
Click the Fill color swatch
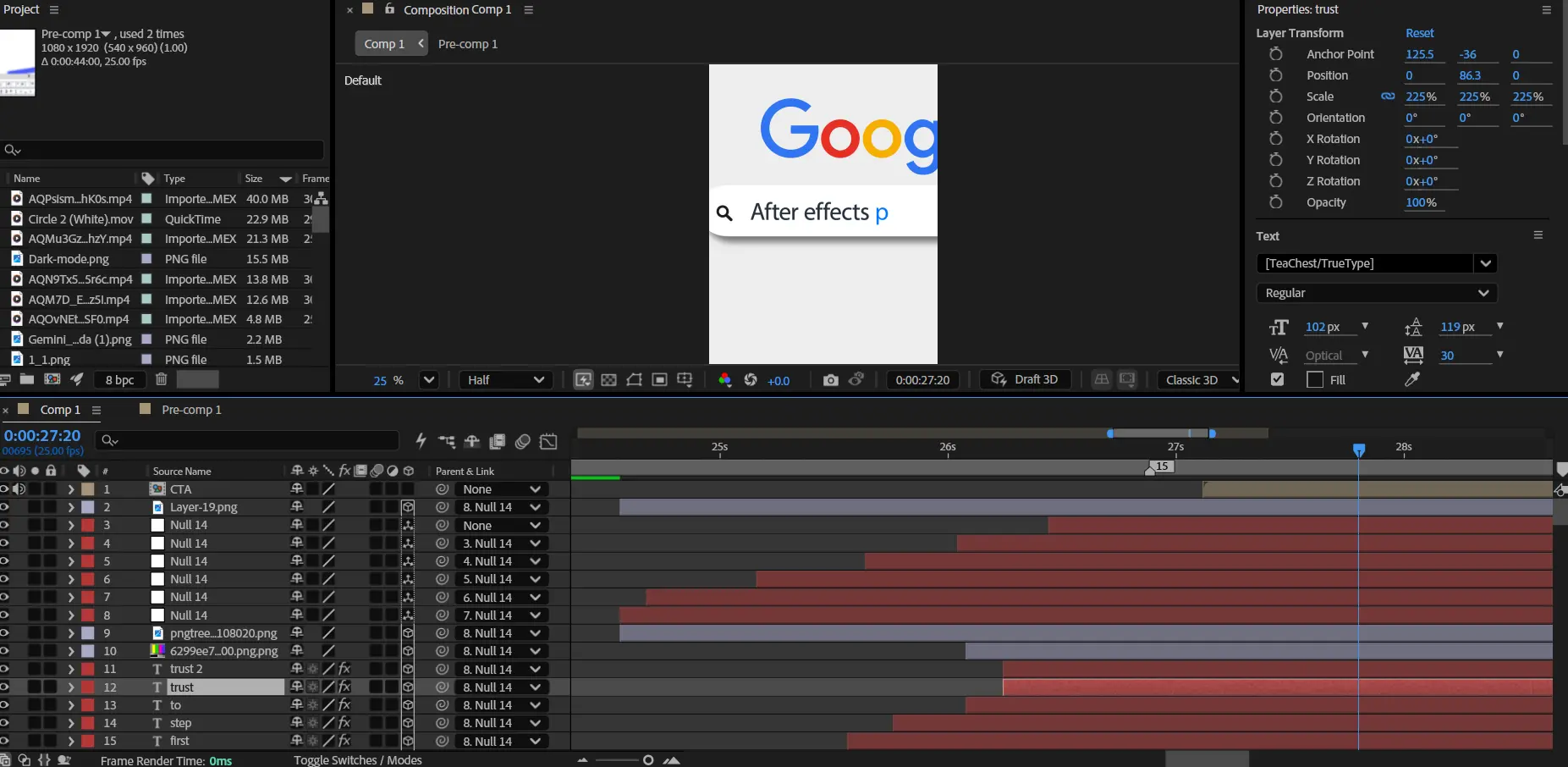(x=1314, y=380)
